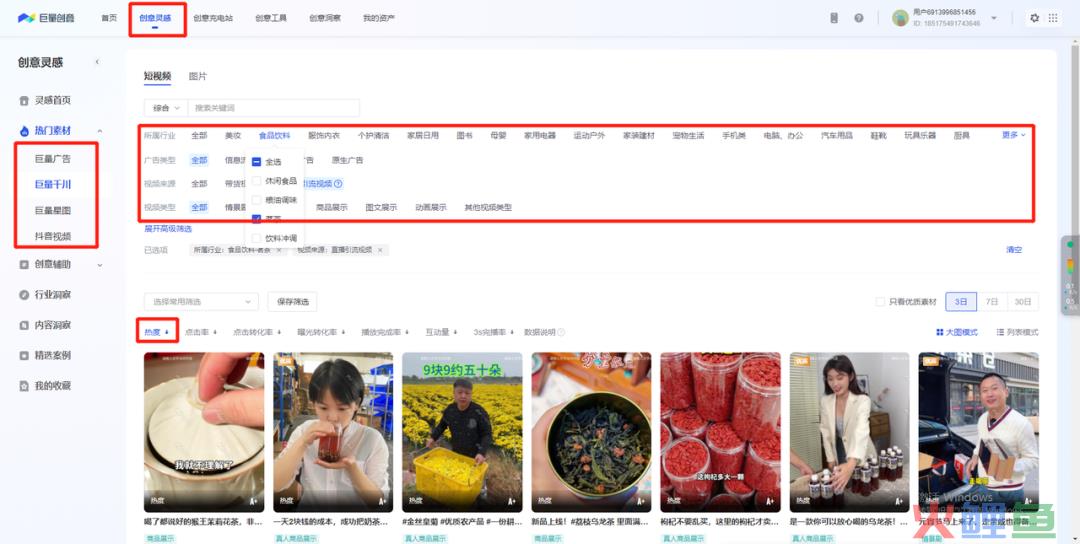
Task: Toggle the 全选 checkbox
Action: tap(256, 162)
